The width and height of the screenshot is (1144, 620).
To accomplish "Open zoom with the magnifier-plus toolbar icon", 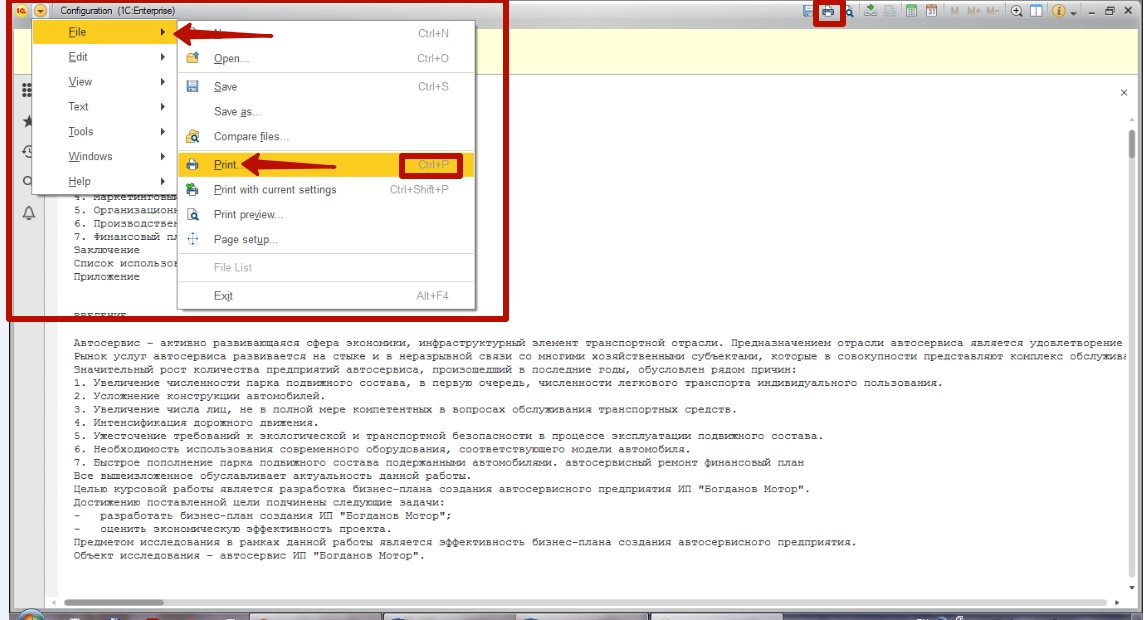I will coord(1017,10).
